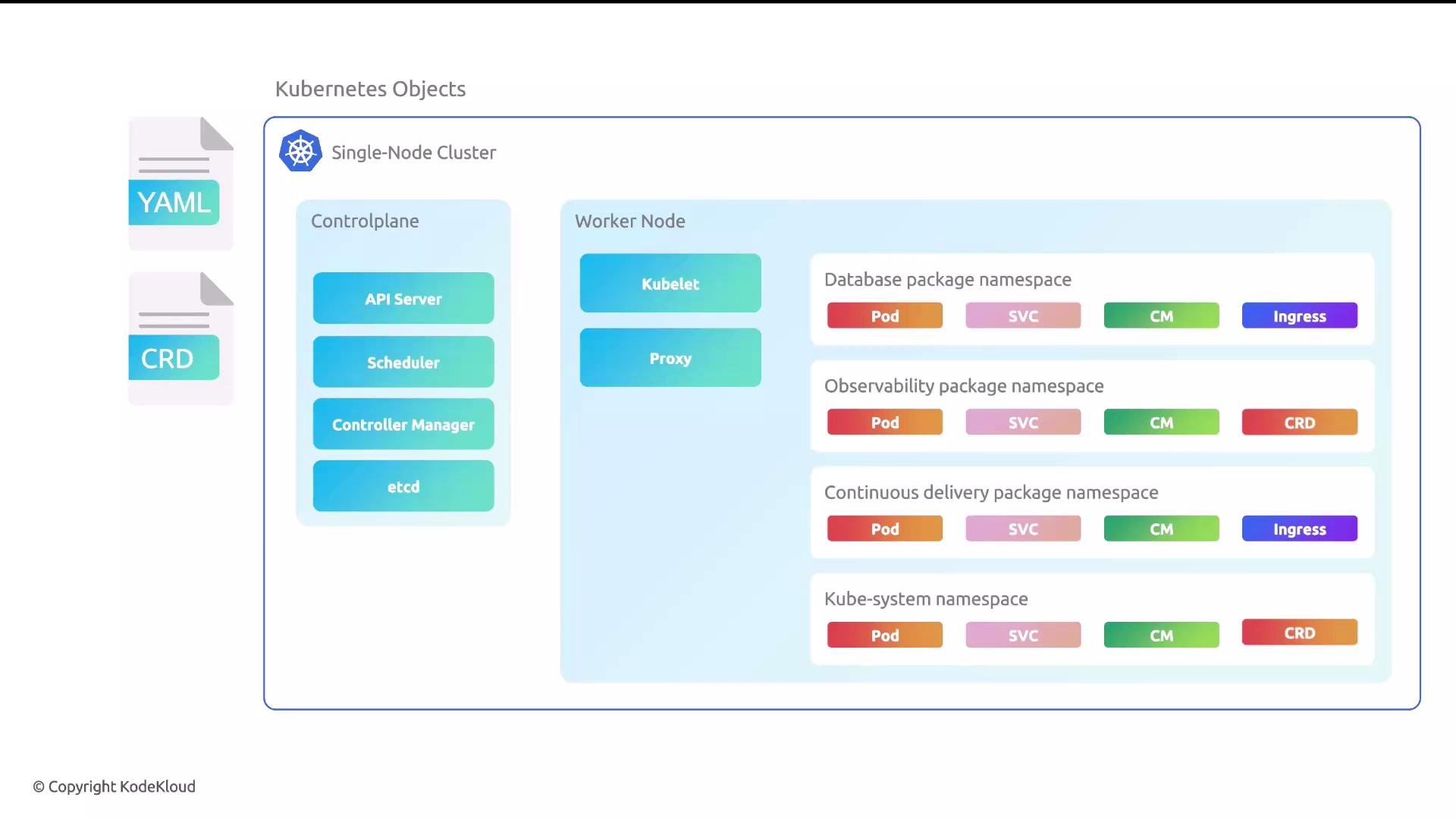1456x819 pixels.
Task: Click SVC in Database package namespace
Action: pos(1023,315)
